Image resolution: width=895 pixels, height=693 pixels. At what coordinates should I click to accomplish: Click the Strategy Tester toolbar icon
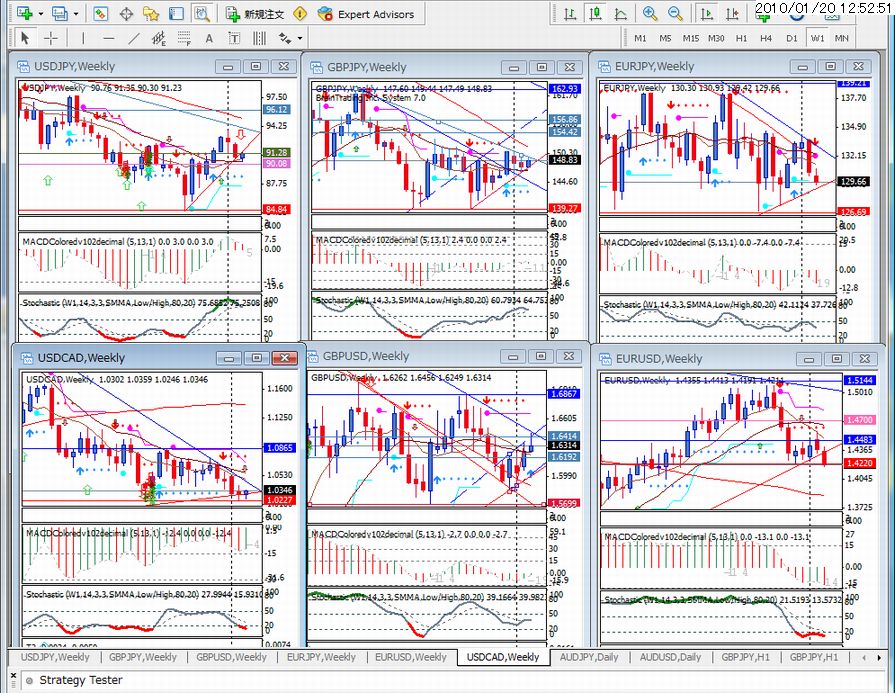[201, 14]
